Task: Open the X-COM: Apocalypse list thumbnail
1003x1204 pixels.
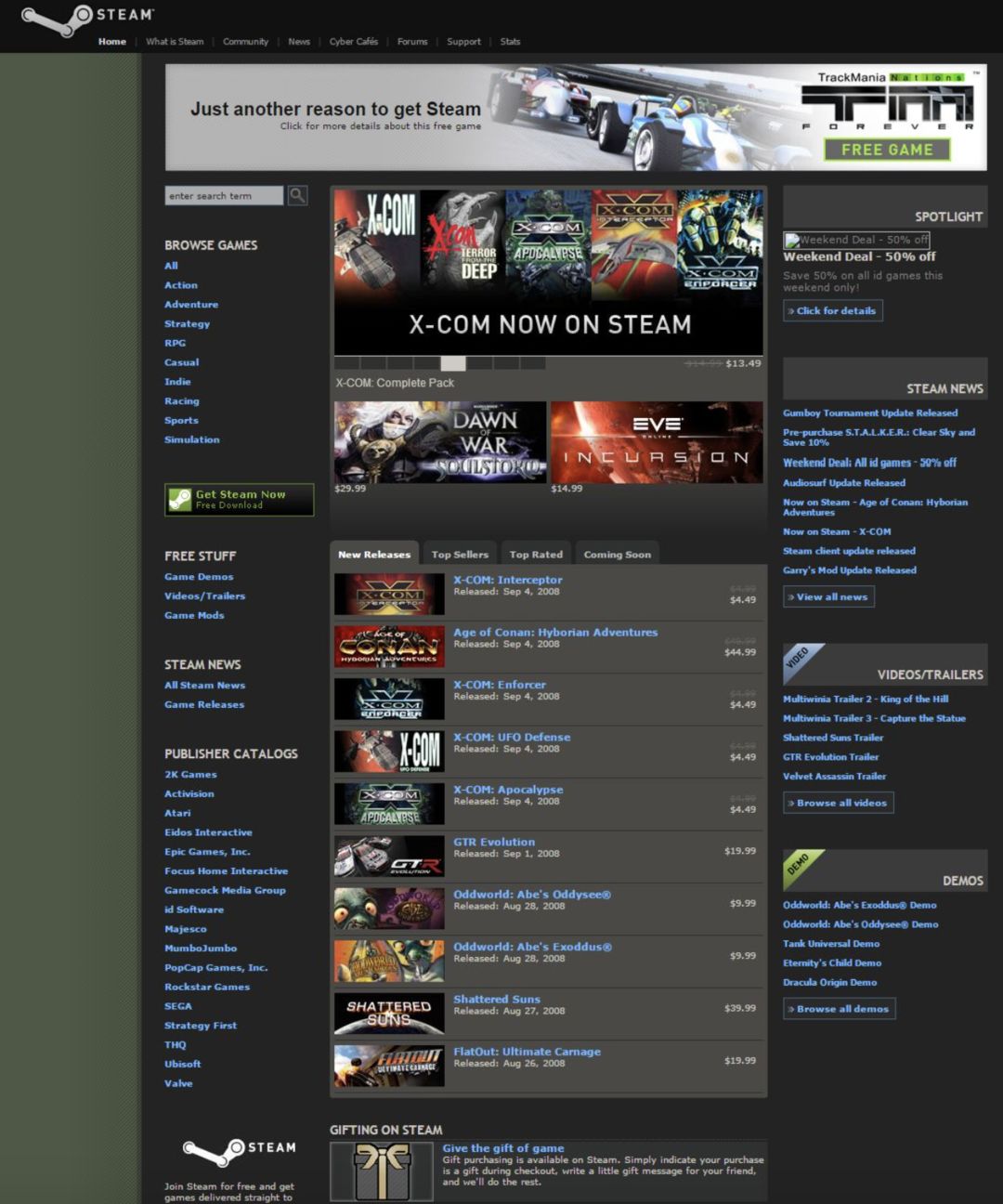Action: [x=389, y=805]
